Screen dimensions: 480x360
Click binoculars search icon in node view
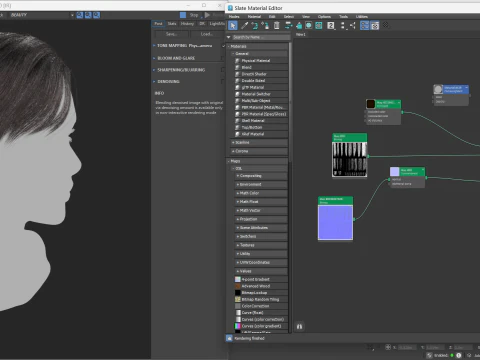(299, 326)
